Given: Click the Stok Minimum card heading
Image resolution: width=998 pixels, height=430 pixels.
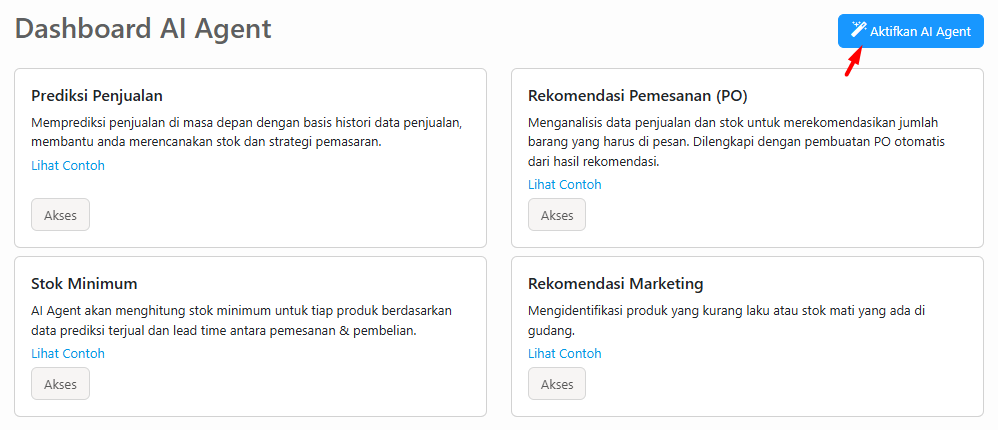Looking at the screenshot, I should pos(84,283).
